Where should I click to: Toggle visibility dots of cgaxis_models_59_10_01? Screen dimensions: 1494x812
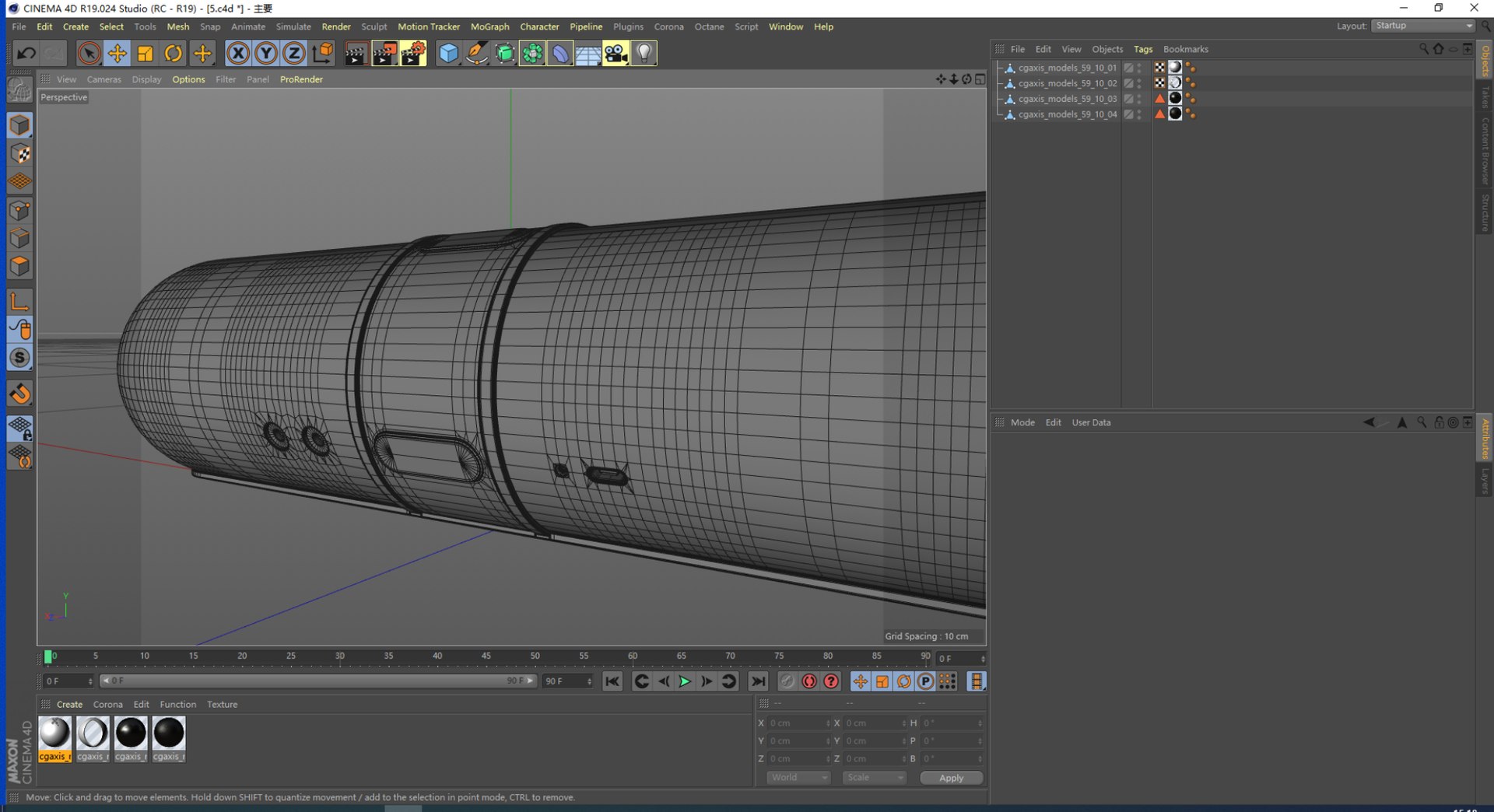point(1139,68)
